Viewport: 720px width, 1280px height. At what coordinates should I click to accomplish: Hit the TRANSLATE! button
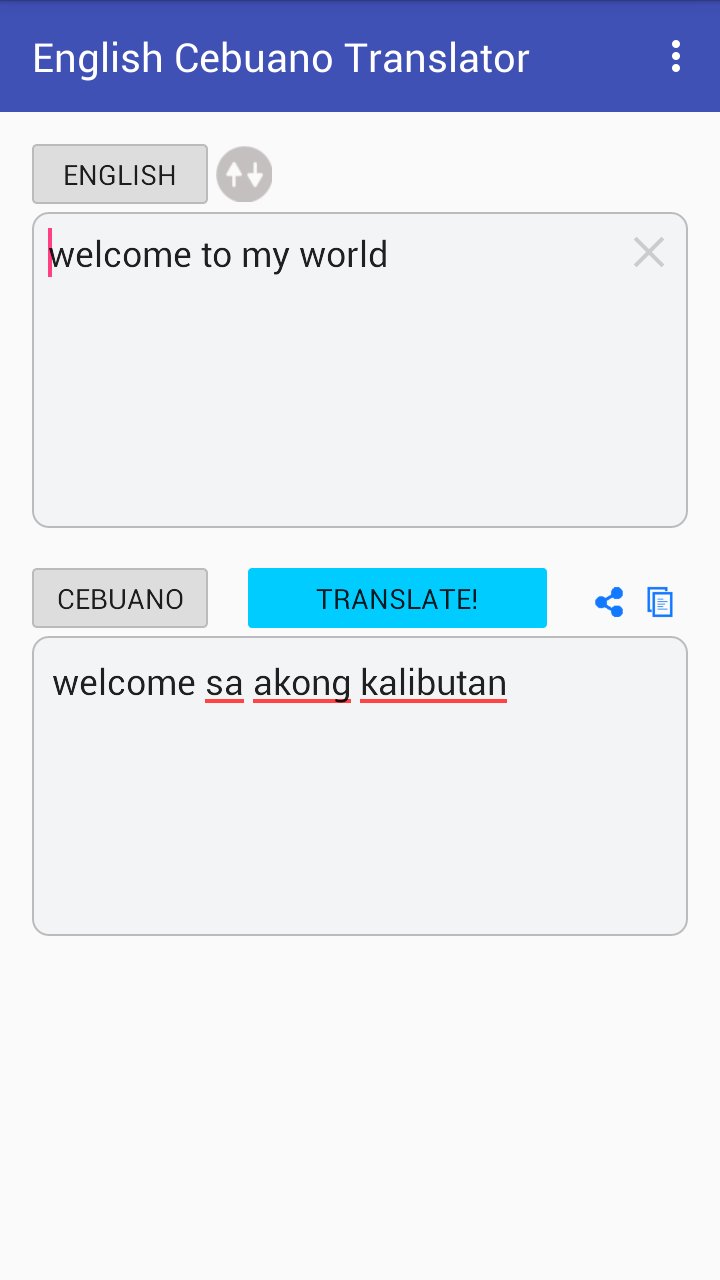(x=397, y=598)
